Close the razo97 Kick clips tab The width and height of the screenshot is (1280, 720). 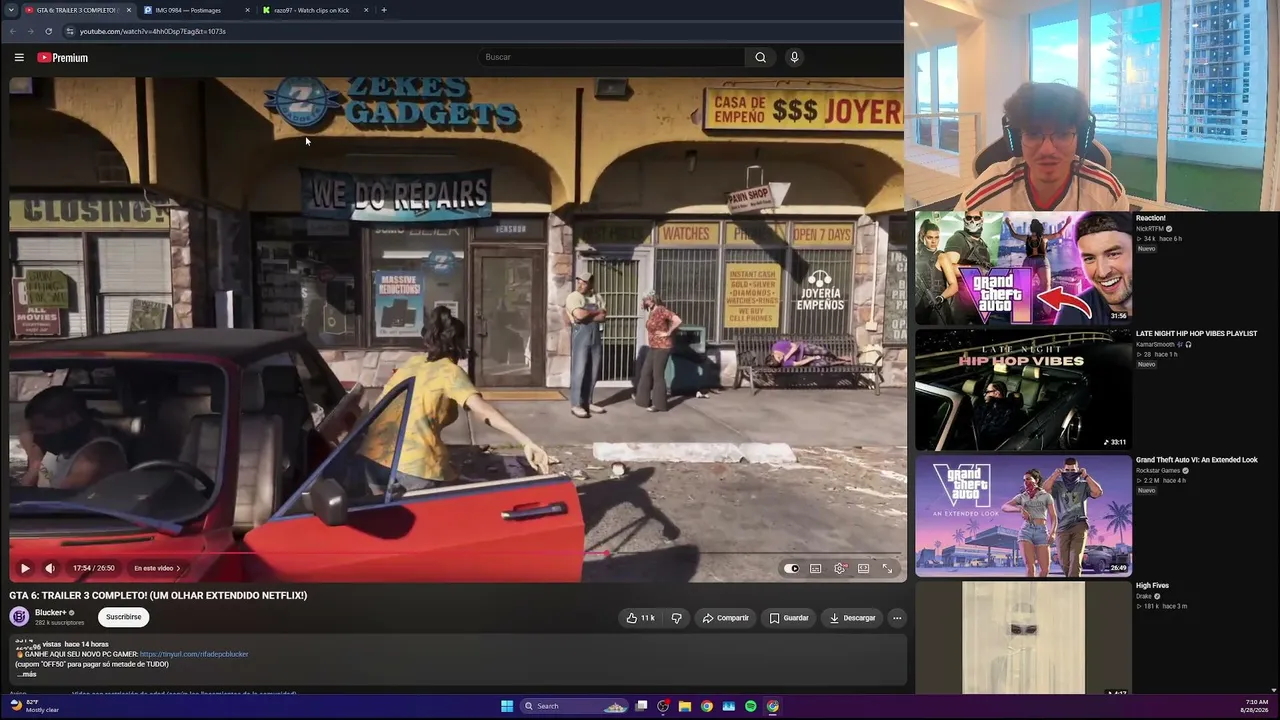(x=366, y=10)
